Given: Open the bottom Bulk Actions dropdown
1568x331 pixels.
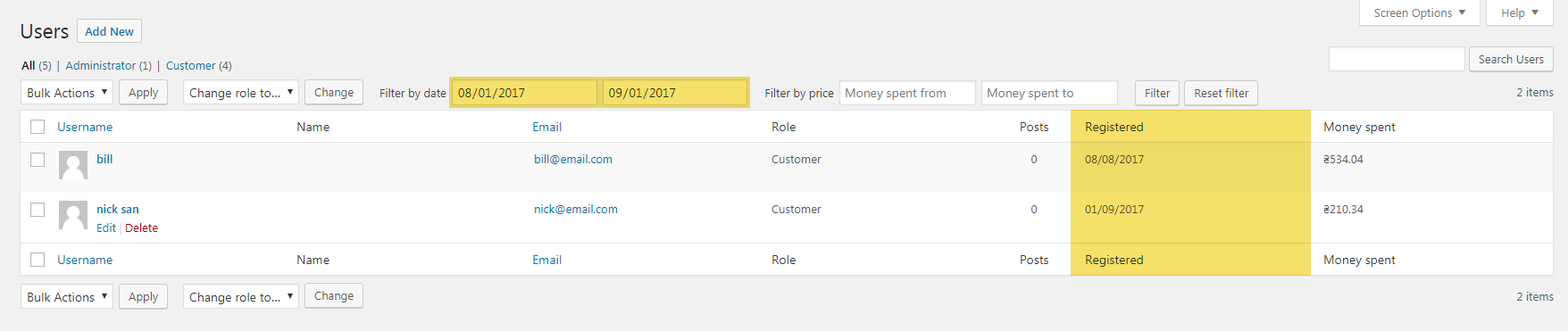Looking at the screenshot, I should tap(67, 296).
